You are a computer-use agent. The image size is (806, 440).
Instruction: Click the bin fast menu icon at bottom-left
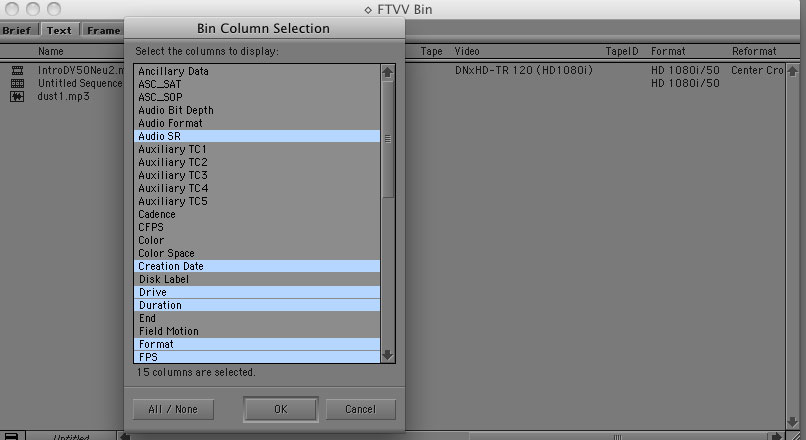(x=9, y=435)
